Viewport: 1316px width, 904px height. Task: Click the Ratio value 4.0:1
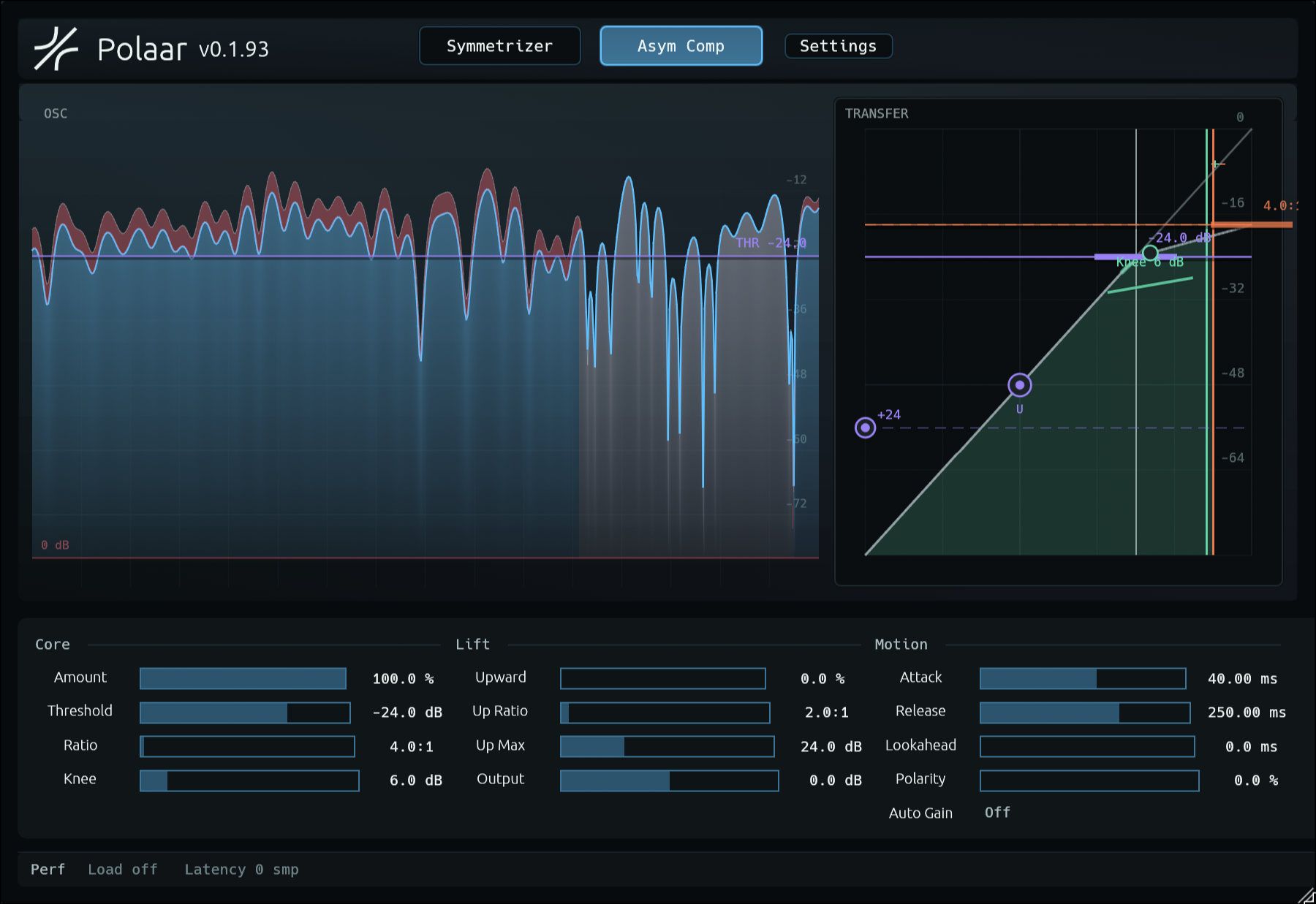click(412, 747)
